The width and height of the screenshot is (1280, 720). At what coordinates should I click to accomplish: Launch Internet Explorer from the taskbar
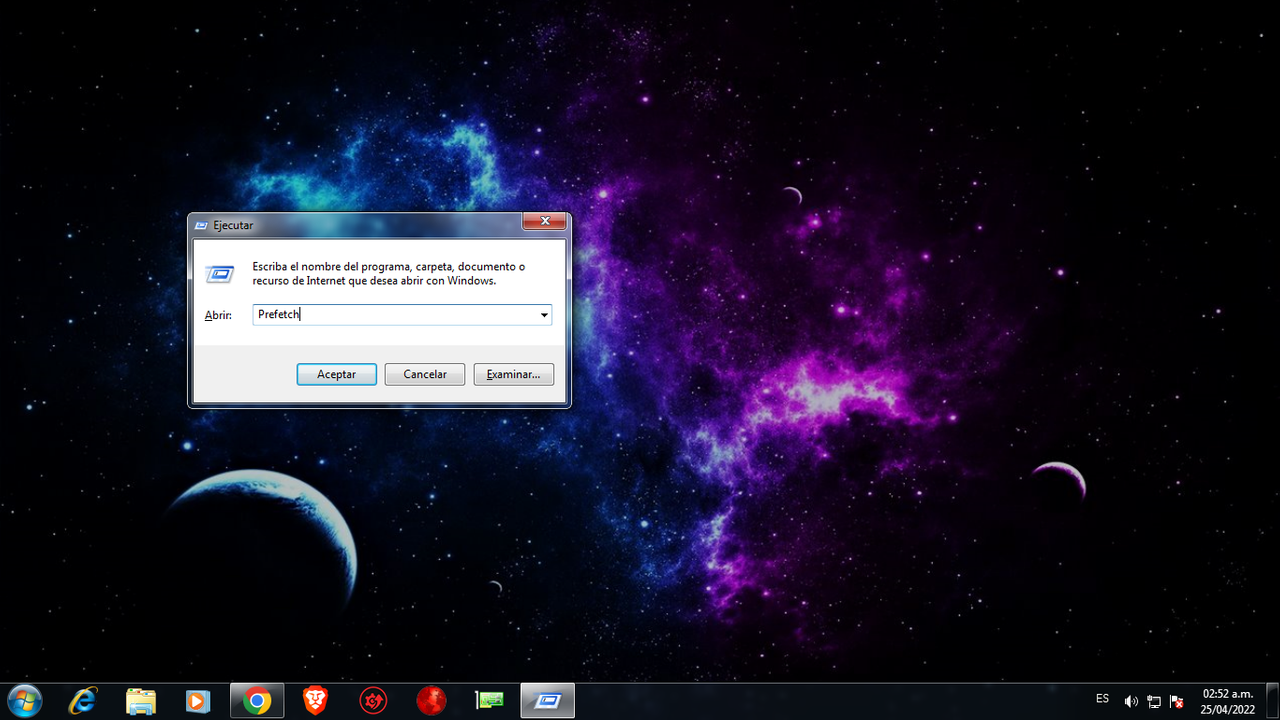tap(83, 701)
